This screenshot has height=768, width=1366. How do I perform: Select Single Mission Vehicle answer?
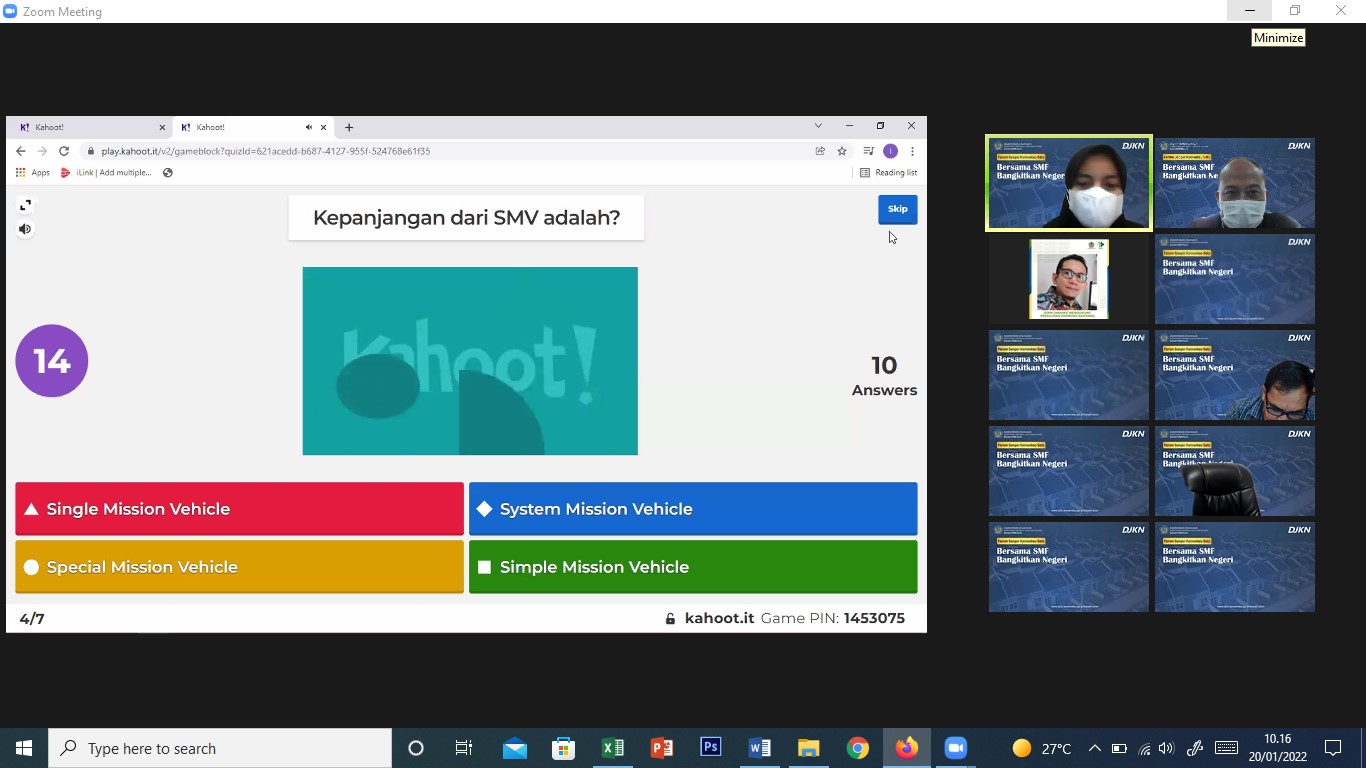pos(239,509)
